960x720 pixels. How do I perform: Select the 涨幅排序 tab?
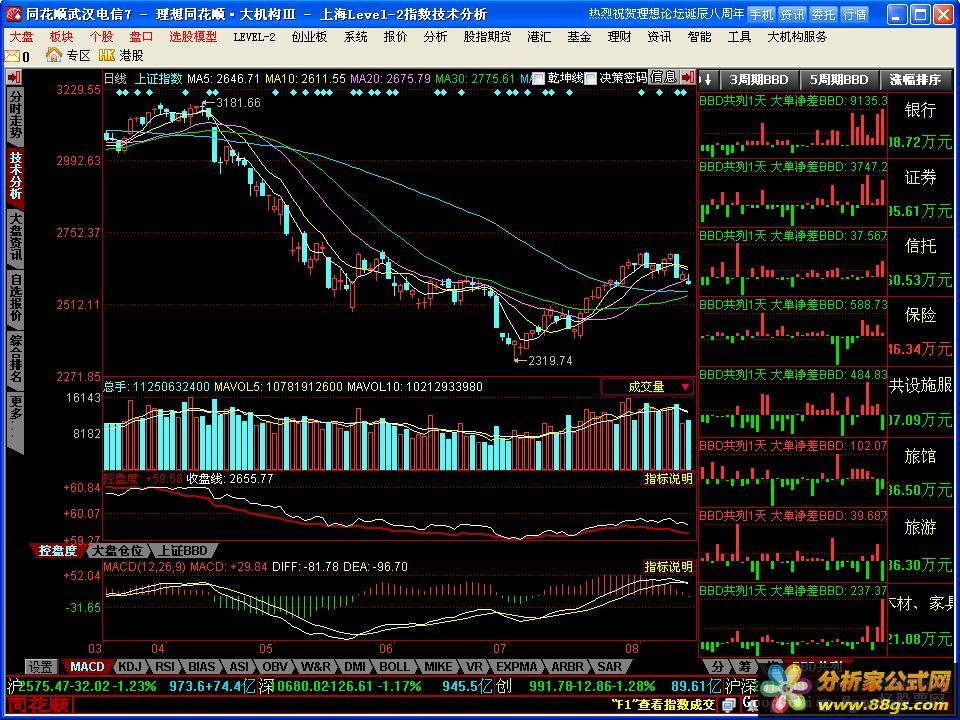click(x=915, y=80)
